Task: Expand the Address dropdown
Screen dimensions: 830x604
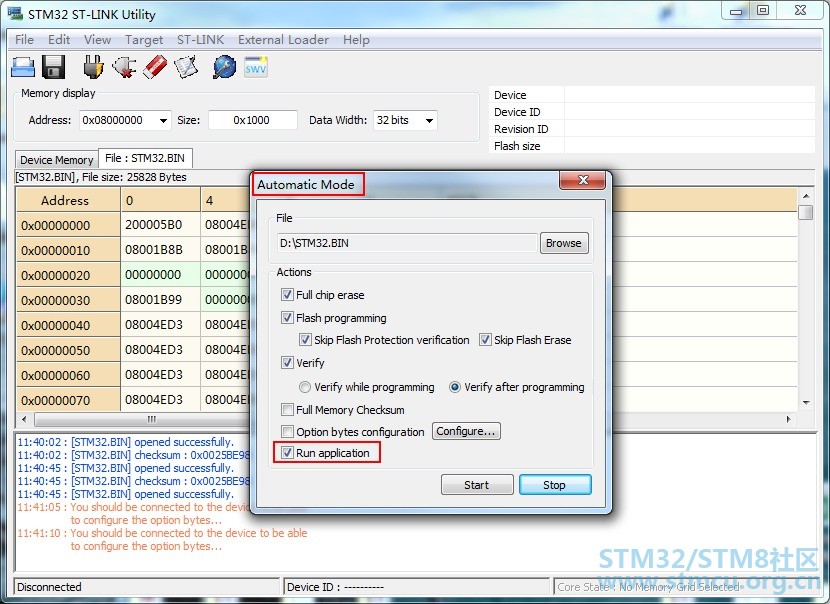Action: 164,121
